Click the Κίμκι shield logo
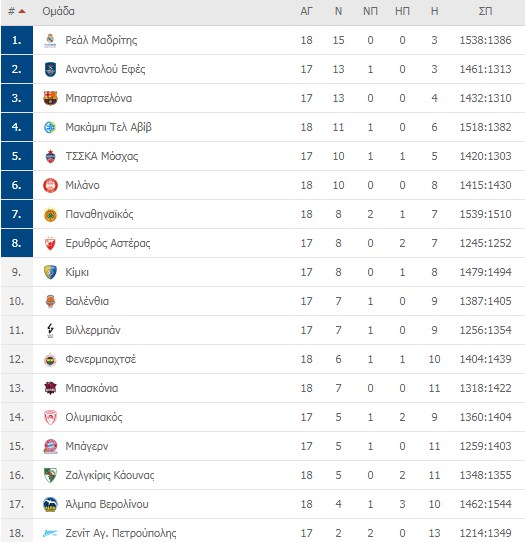525x542 pixels. pyautogui.click(x=50, y=272)
